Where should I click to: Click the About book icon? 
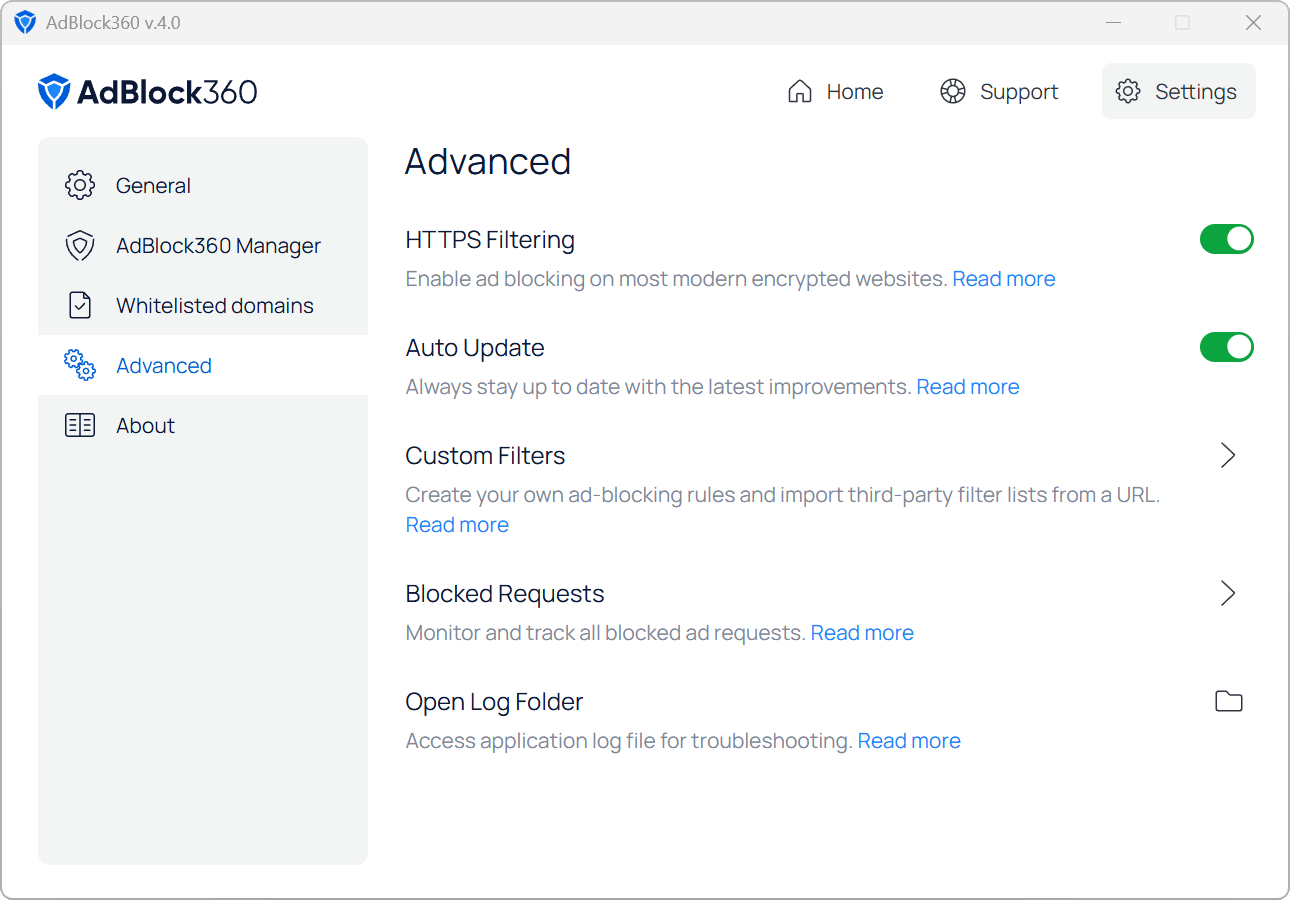coord(80,426)
